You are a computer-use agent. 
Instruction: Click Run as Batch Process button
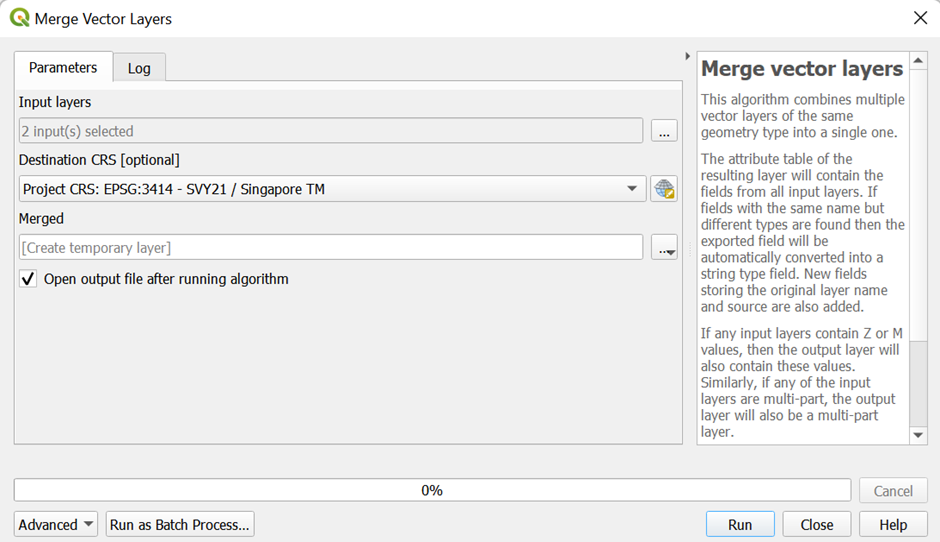180,525
